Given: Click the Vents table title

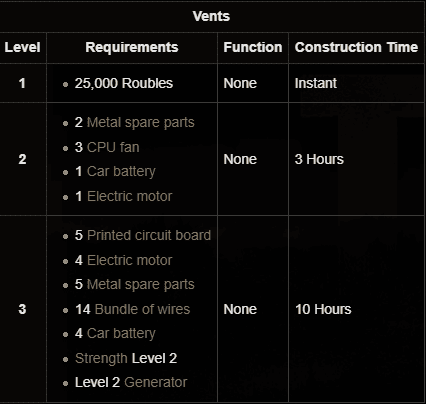Looking at the screenshot, I should (x=211, y=16).
